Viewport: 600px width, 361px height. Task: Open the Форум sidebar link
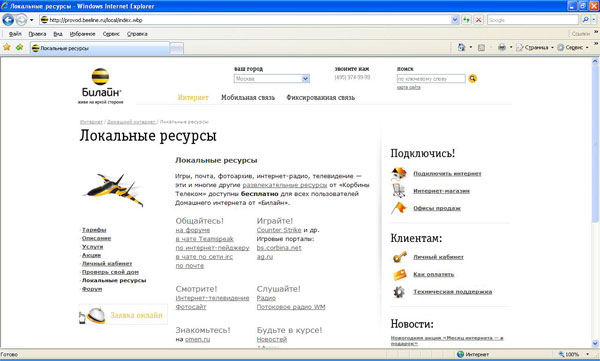[92, 289]
